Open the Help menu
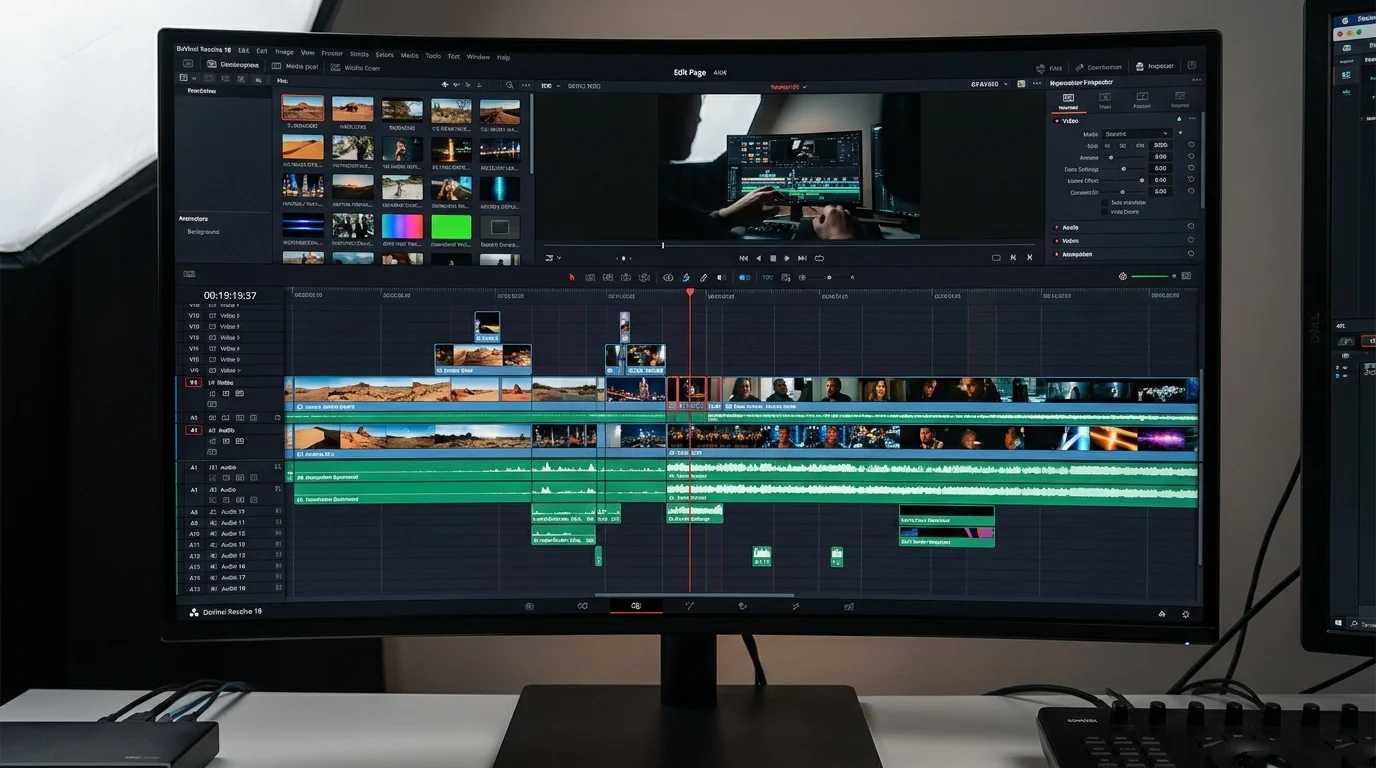 point(503,57)
